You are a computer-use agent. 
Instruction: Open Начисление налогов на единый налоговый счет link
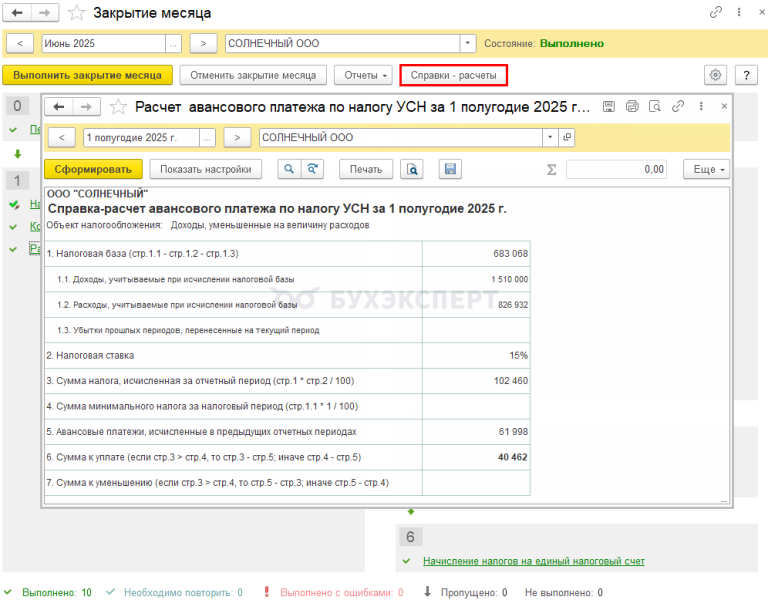[533, 562]
